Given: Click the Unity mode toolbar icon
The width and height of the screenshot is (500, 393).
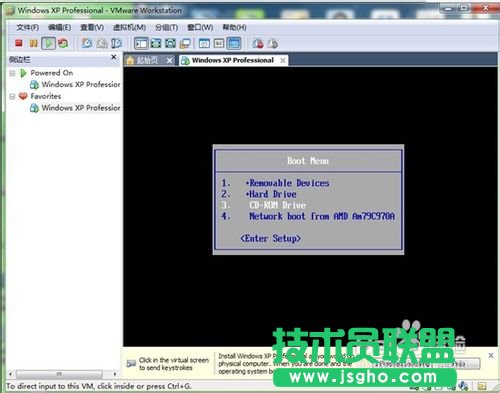Looking at the screenshot, I should (x=185, y=43).
